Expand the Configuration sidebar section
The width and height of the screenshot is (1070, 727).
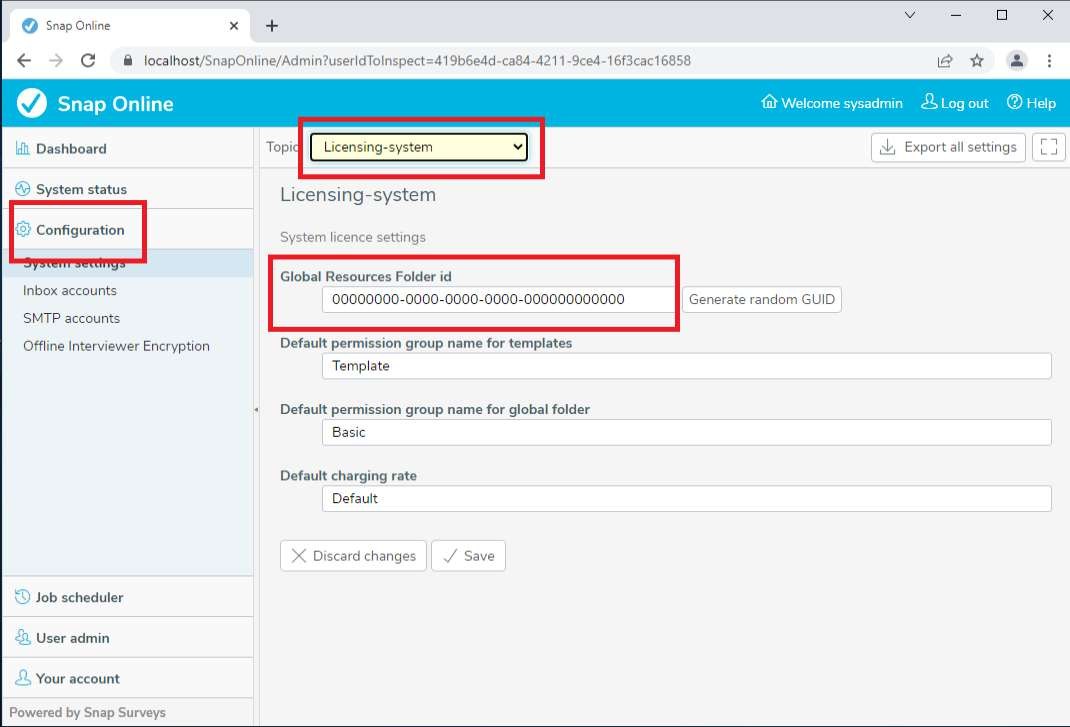click(x=80, y=230)
